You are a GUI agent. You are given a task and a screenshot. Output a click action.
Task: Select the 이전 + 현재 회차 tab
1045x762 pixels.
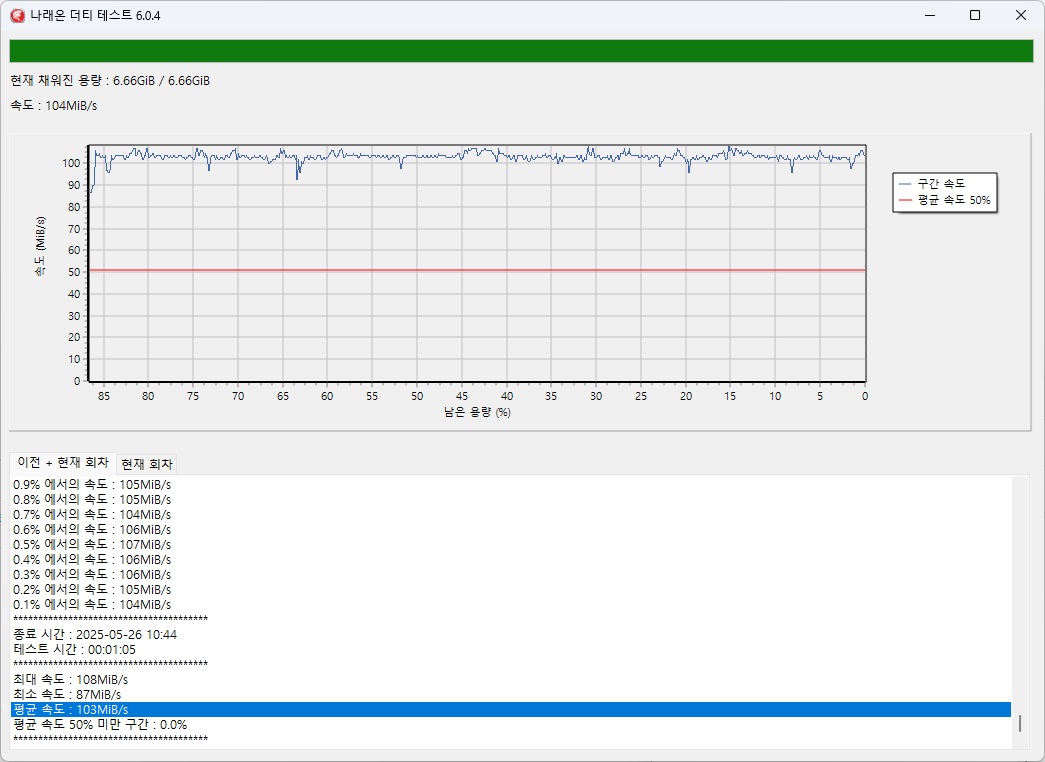tap(63, 463)
